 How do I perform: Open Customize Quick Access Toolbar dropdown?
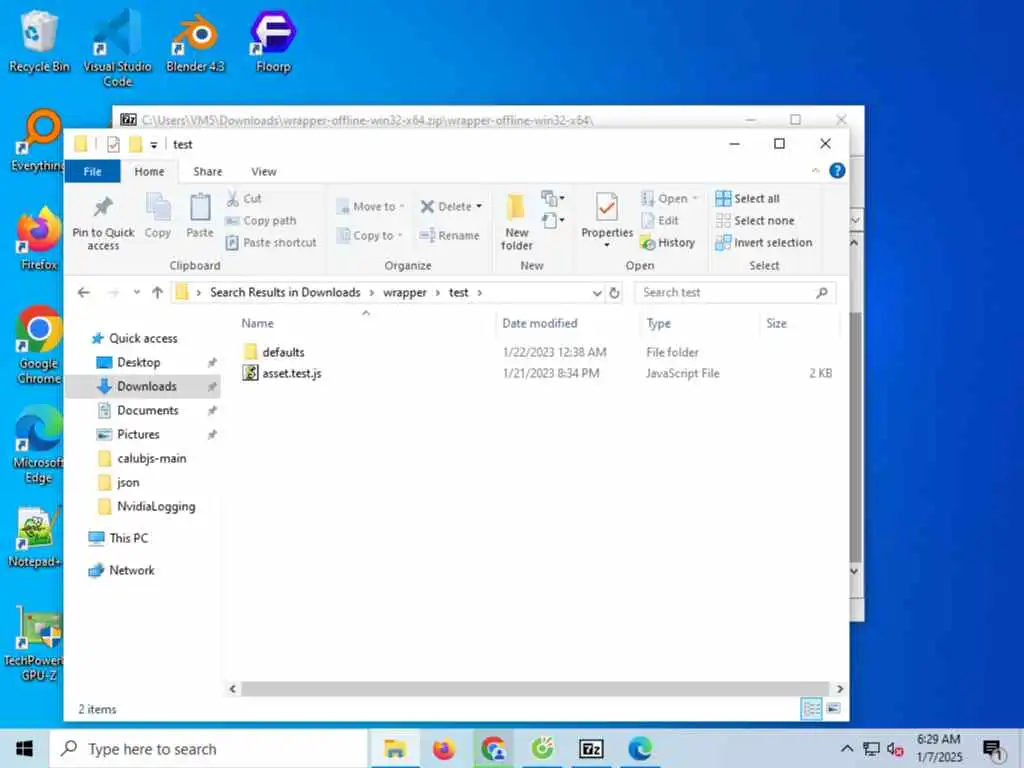[153, 145]
